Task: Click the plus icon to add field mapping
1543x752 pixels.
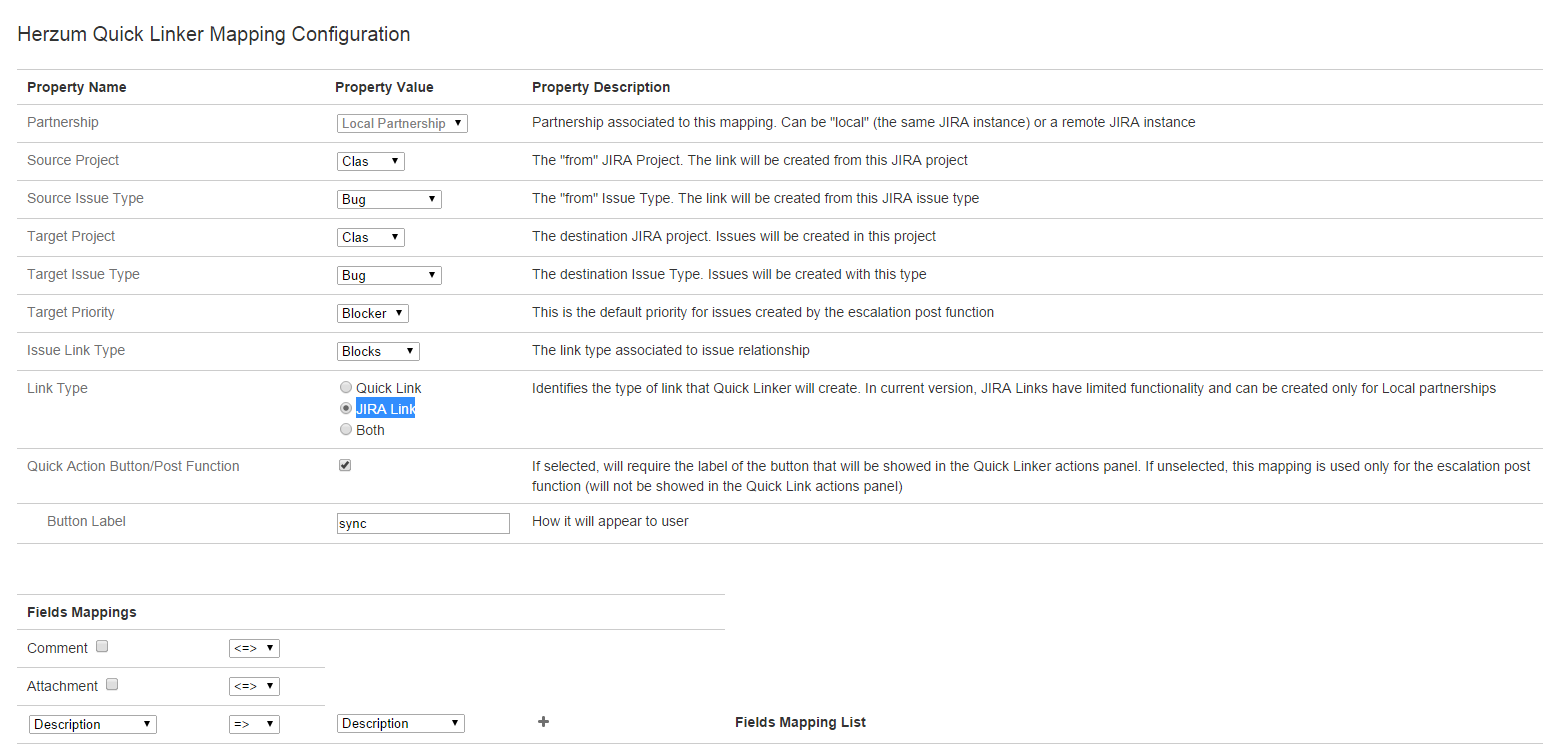Action: [543, 722]
